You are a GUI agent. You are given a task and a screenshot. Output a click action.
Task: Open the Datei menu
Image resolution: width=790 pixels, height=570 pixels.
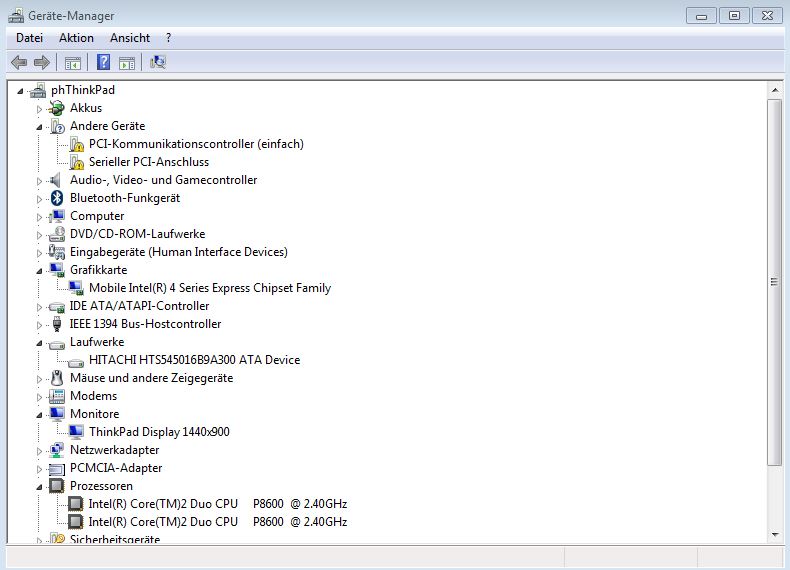tap(29, 38)
